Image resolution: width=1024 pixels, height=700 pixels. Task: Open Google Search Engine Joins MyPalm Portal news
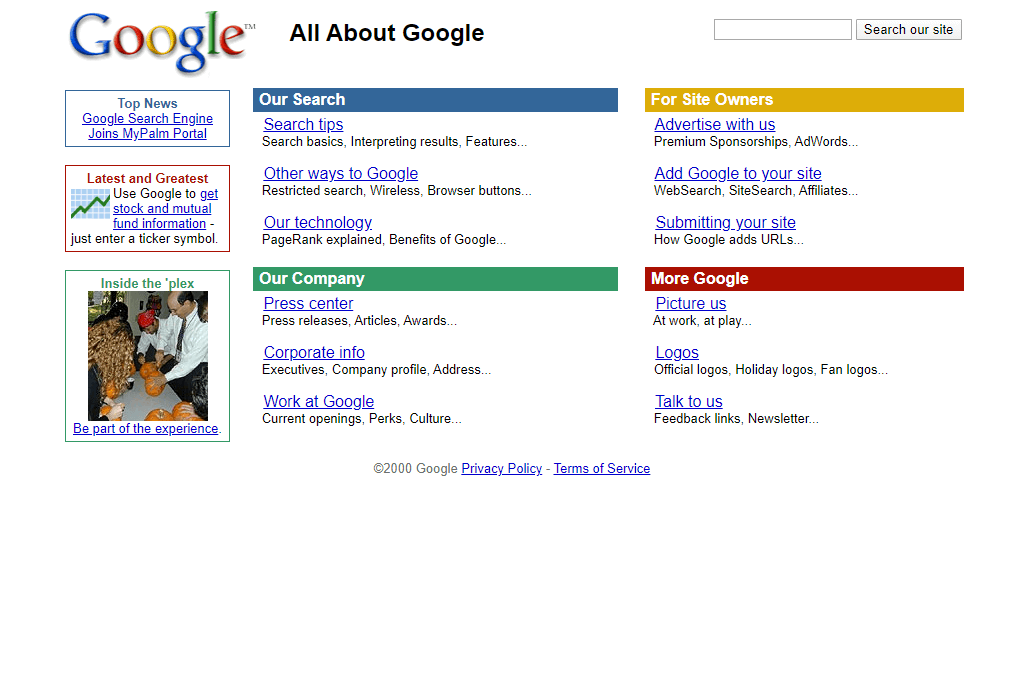click(148, 126)
